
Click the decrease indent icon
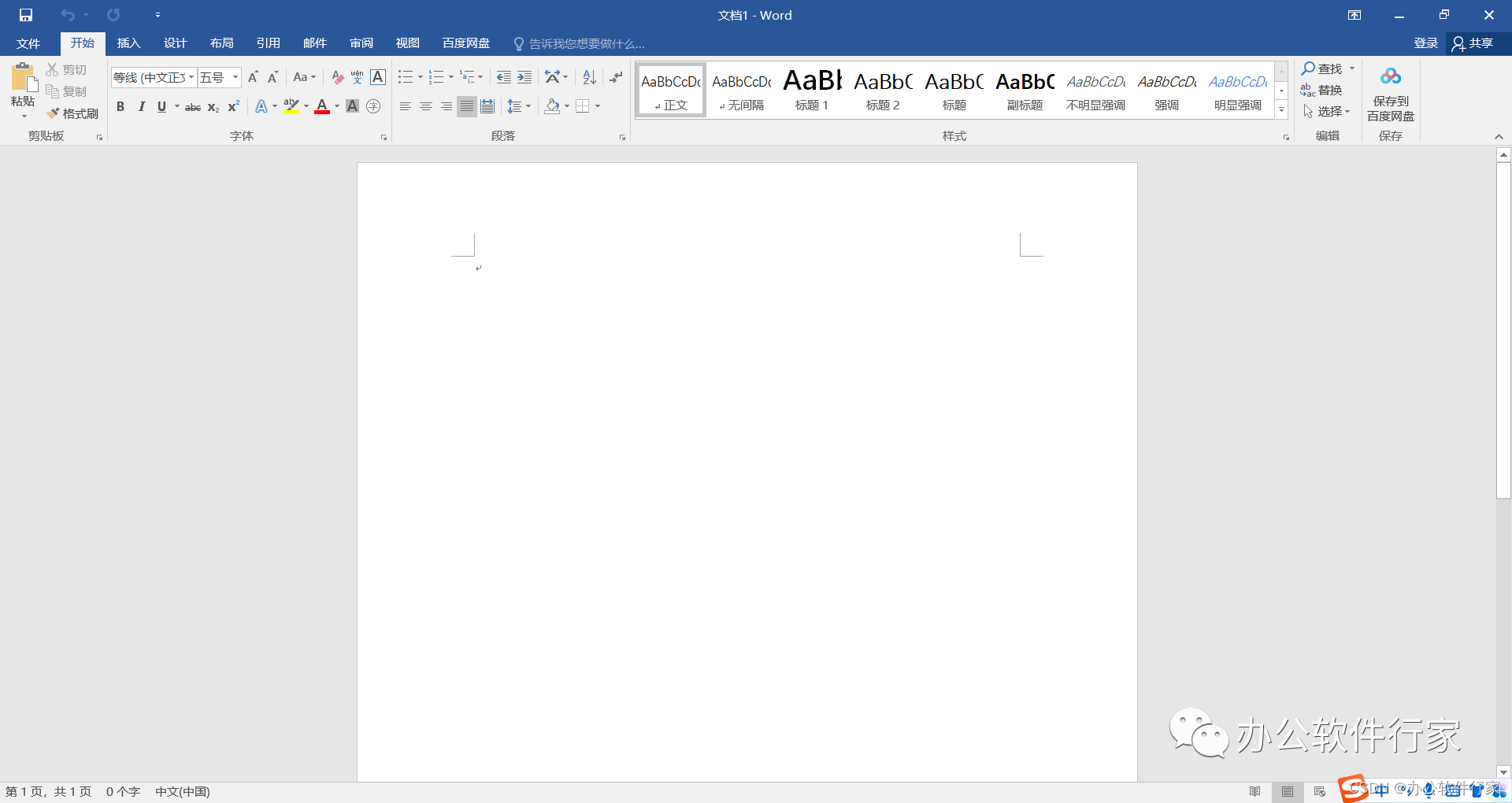(x=504, y=77)
